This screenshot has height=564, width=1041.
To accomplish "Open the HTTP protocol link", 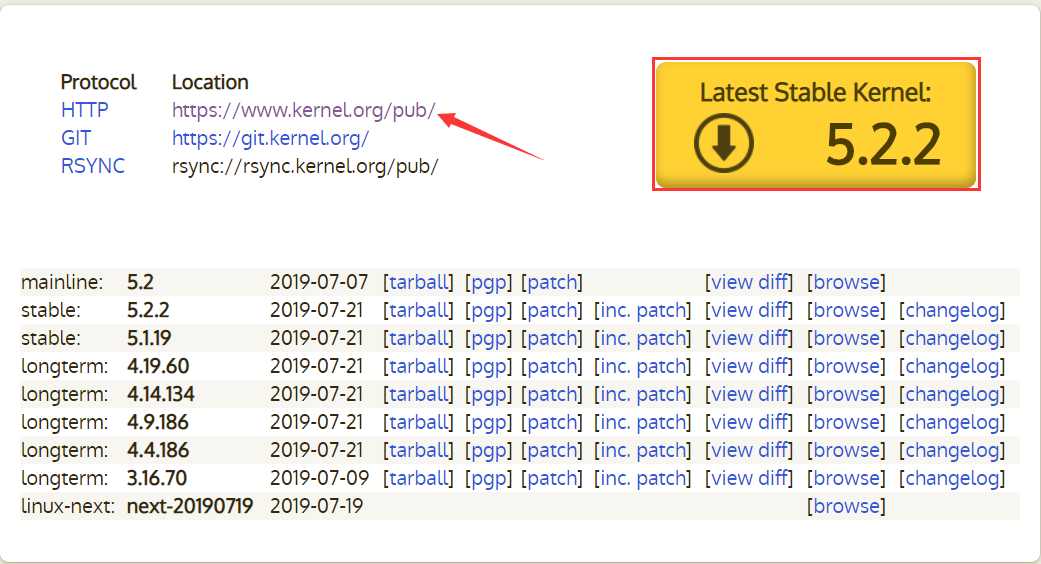I will pyautogui.click(x=84, y=109).
